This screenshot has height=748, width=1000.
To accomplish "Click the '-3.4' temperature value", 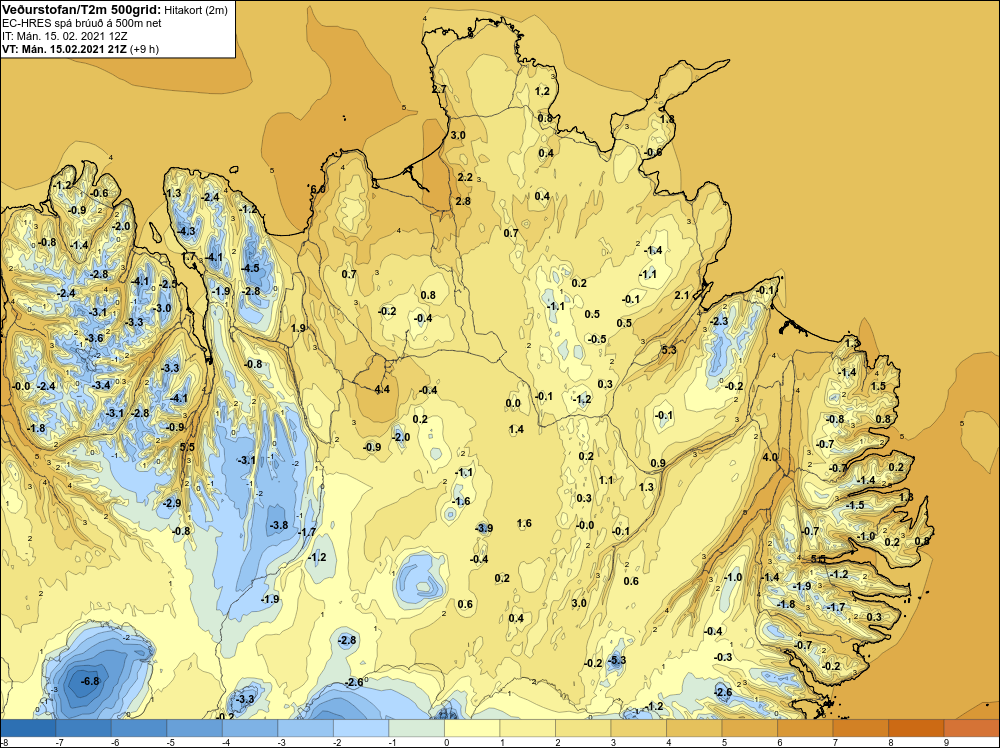I will tap(101, 385).
